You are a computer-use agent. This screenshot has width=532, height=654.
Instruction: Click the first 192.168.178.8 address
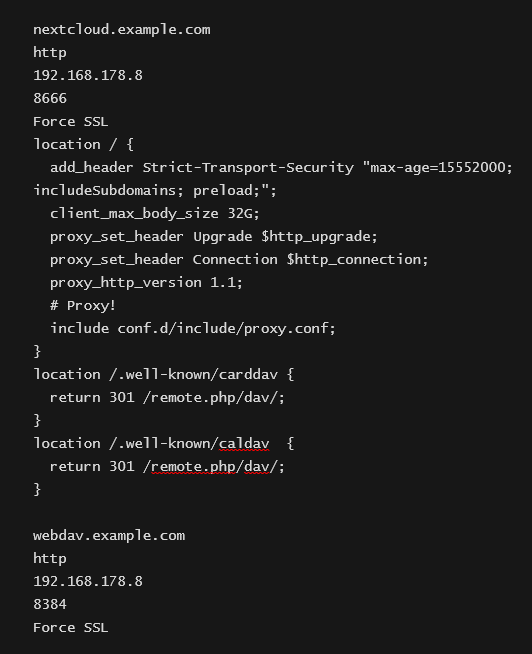pos(88,75)
